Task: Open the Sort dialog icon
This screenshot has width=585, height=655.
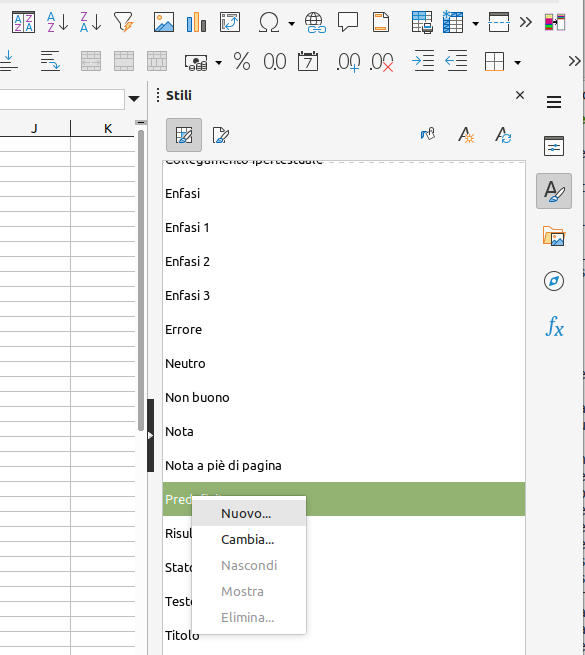Action: pyautogui.click(x=23, y=22)
